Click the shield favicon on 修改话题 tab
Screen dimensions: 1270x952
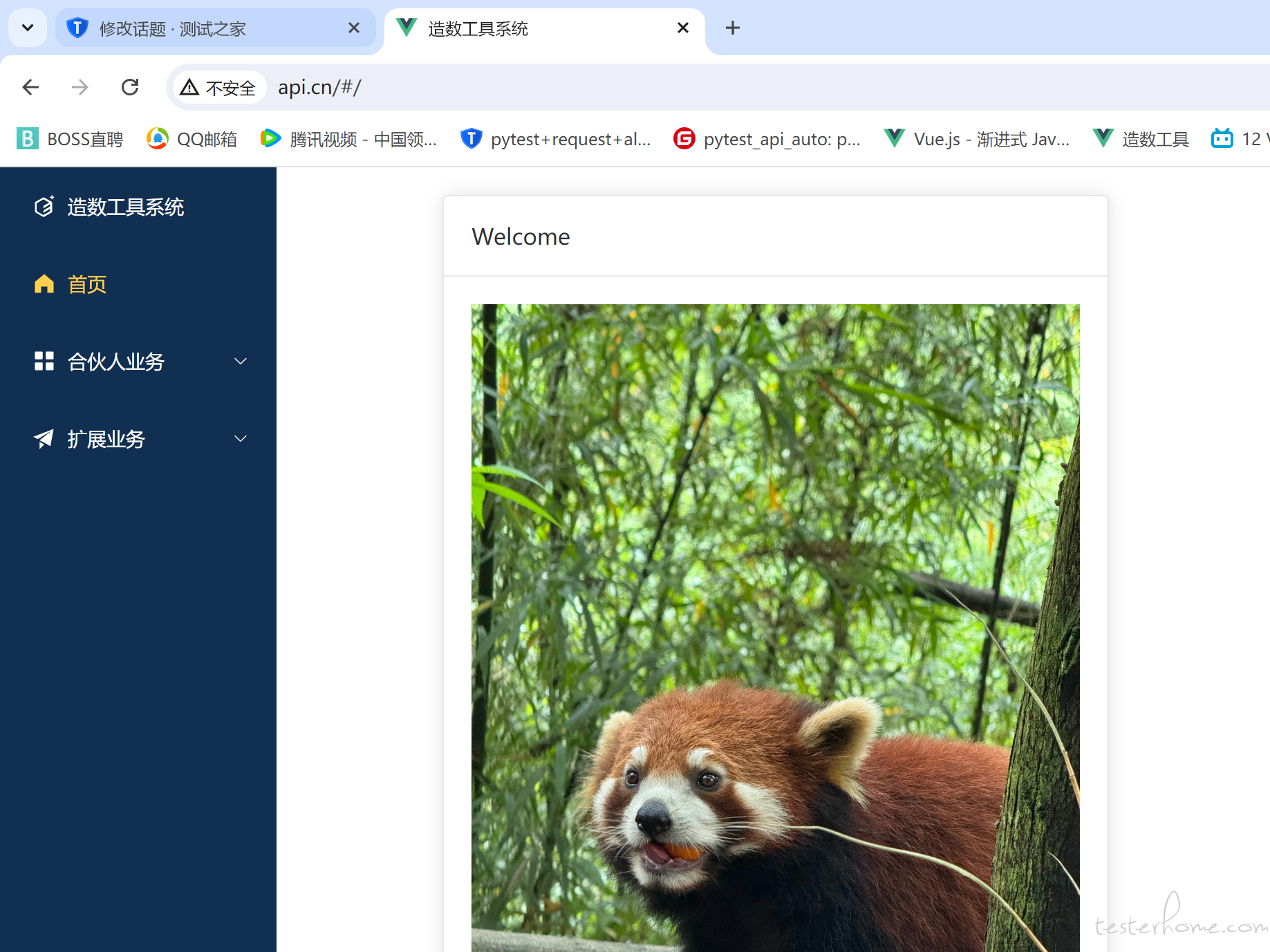pyautogui.click(x=77, y=28)
